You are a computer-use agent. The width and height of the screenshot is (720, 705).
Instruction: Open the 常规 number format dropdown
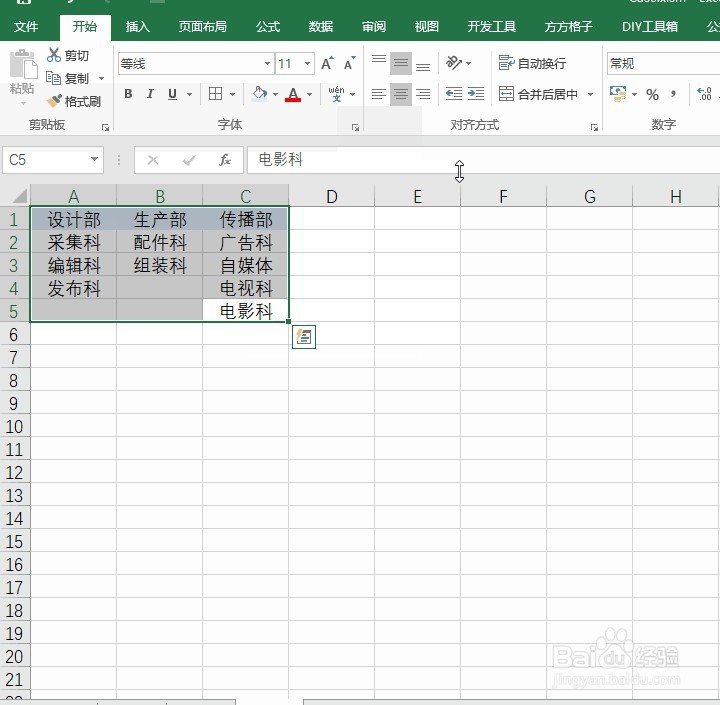[664, 63]
